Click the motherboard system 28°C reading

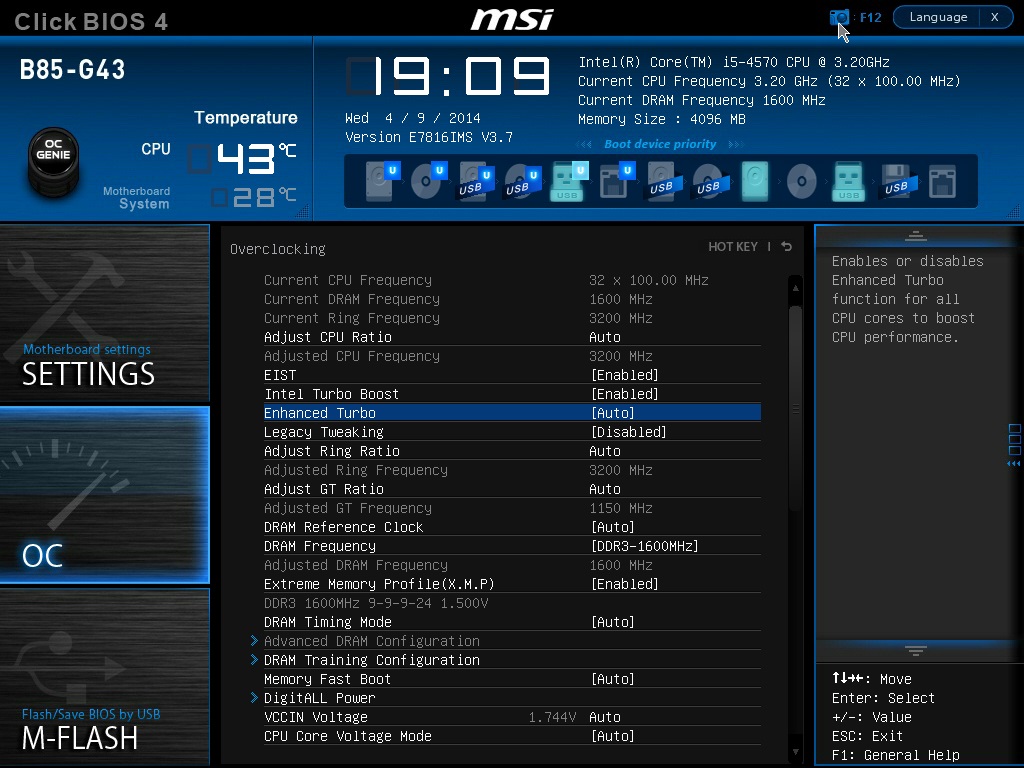click(x=254, y=197)
